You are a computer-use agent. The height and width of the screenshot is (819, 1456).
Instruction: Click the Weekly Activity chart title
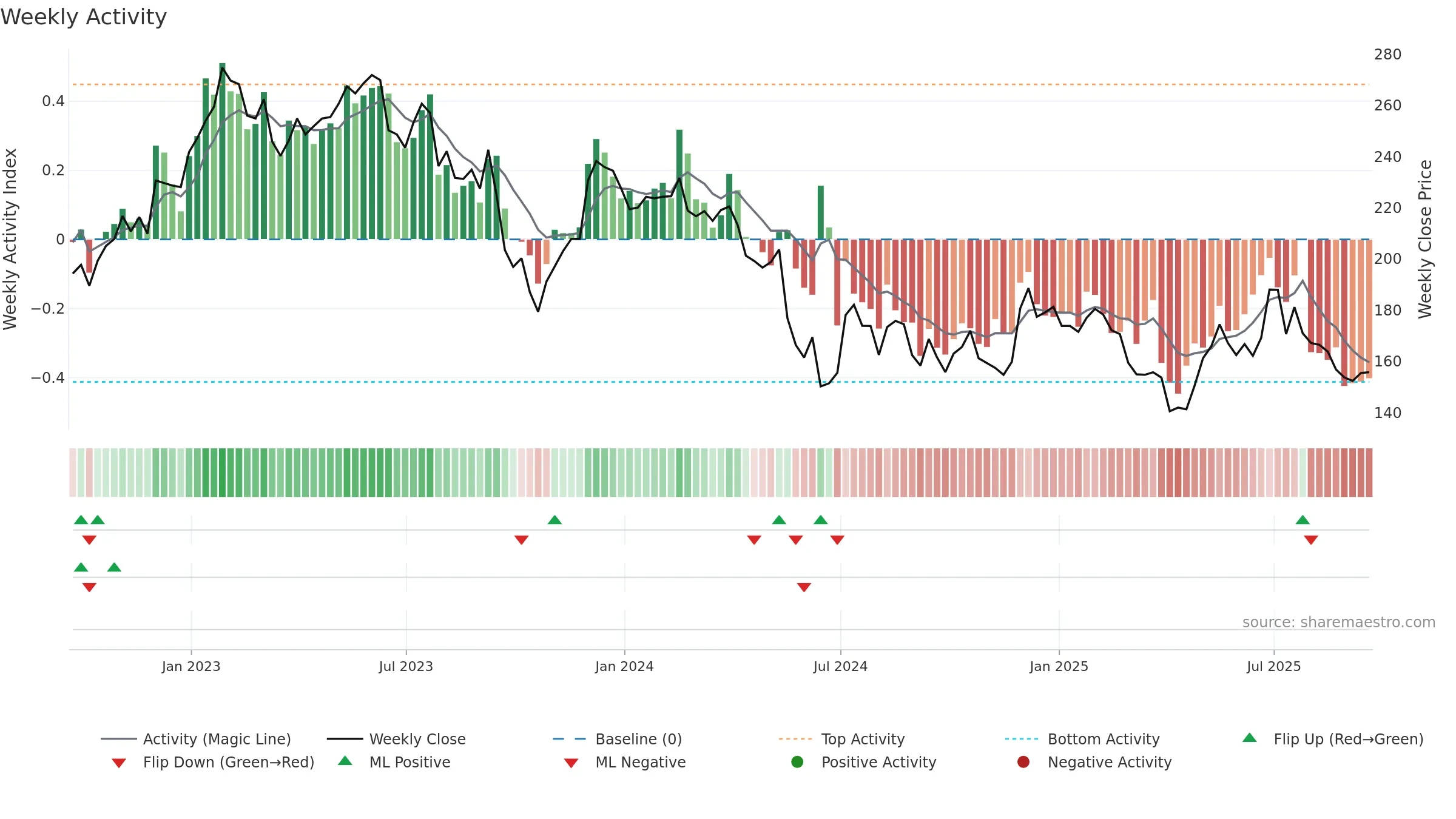[x=84, y=17]
